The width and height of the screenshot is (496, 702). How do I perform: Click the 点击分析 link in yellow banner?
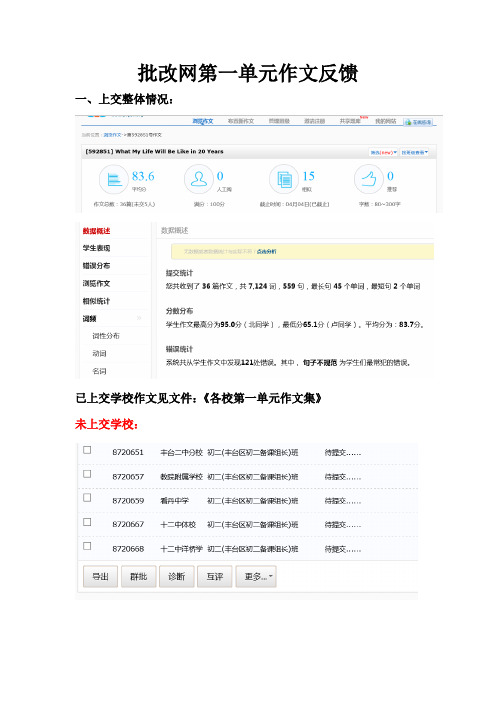[x=267, y=252]
